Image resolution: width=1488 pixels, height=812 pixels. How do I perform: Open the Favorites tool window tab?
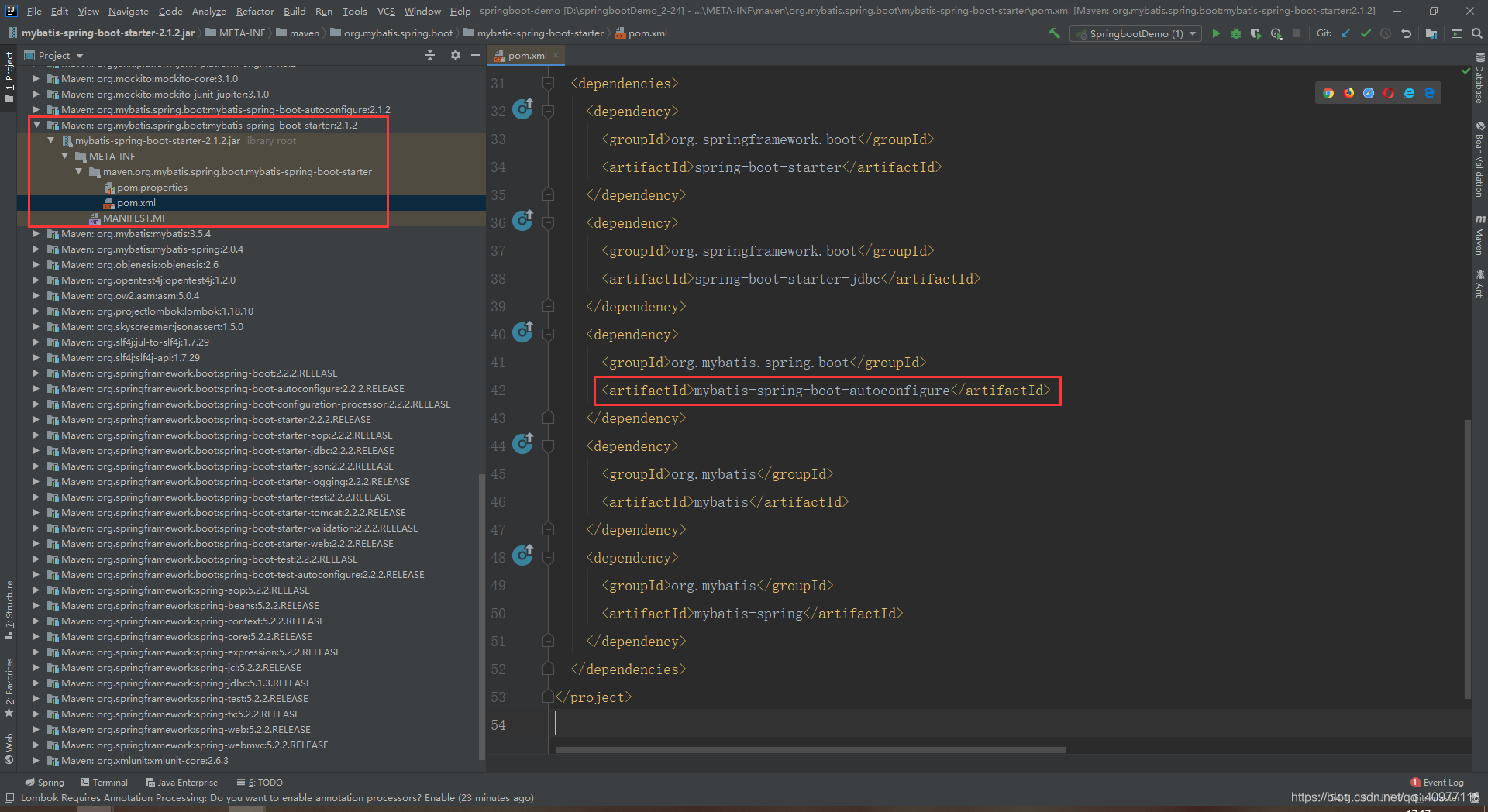click(x=9, y=687)
